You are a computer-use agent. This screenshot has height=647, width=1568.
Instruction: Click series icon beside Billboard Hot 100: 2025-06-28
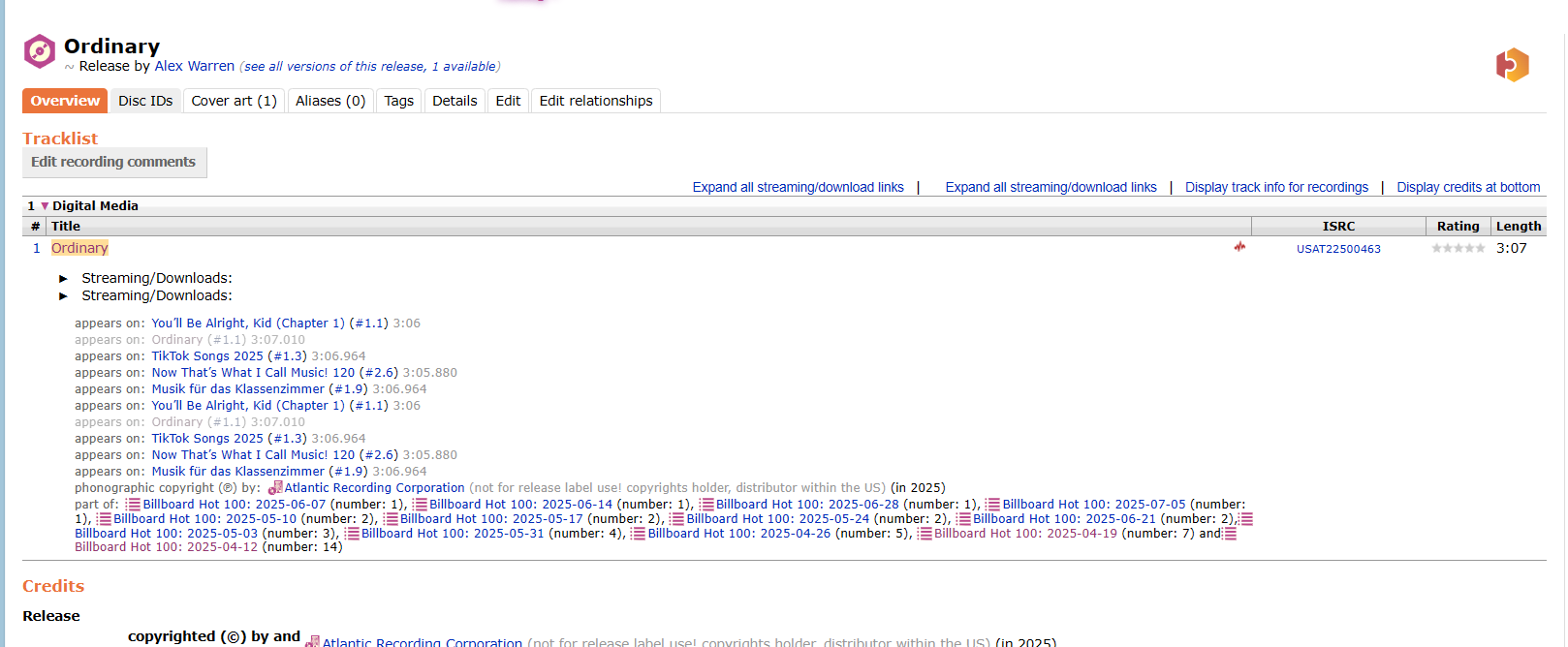coord(706,505)
